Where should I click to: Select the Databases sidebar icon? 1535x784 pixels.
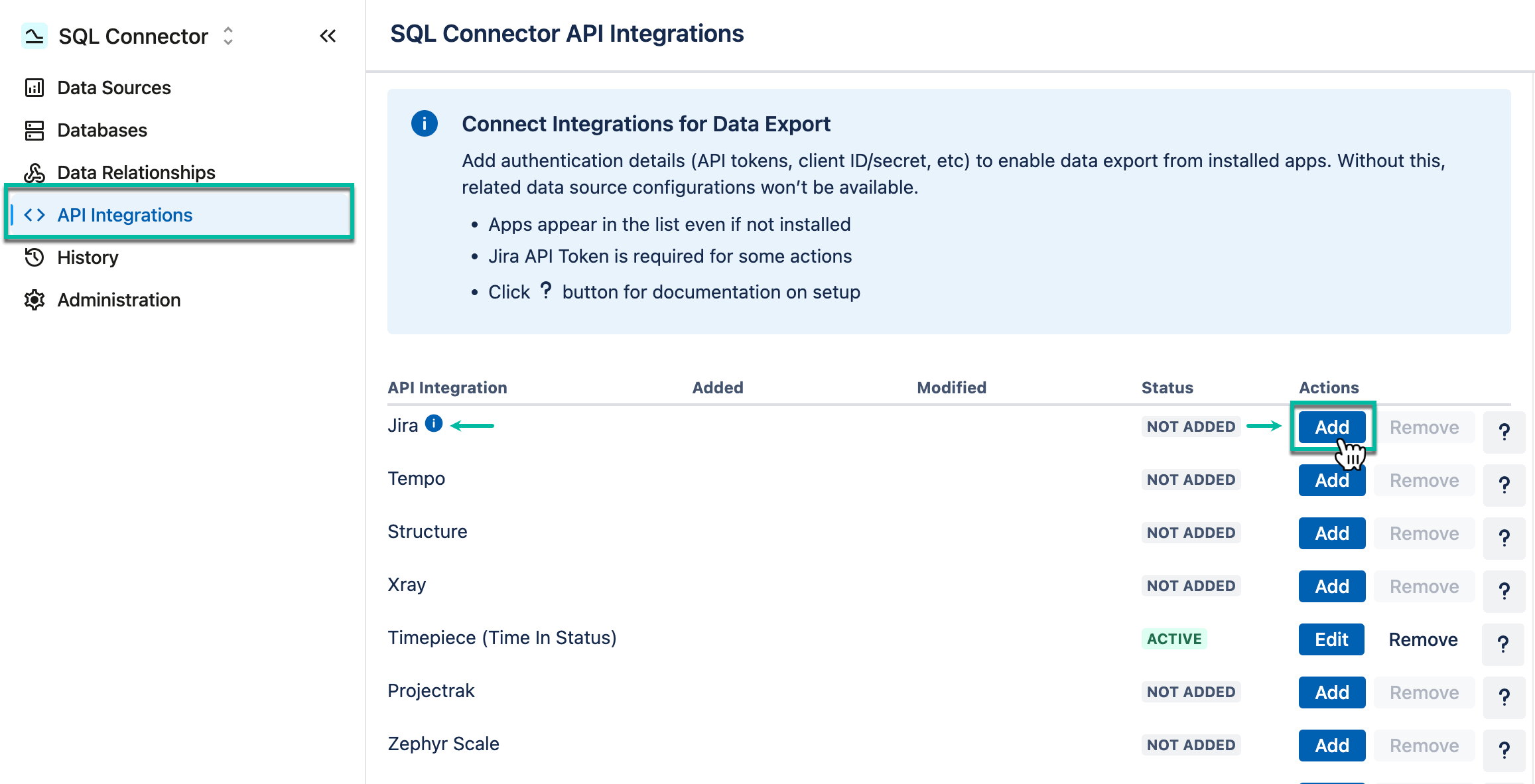coord(34,130)
